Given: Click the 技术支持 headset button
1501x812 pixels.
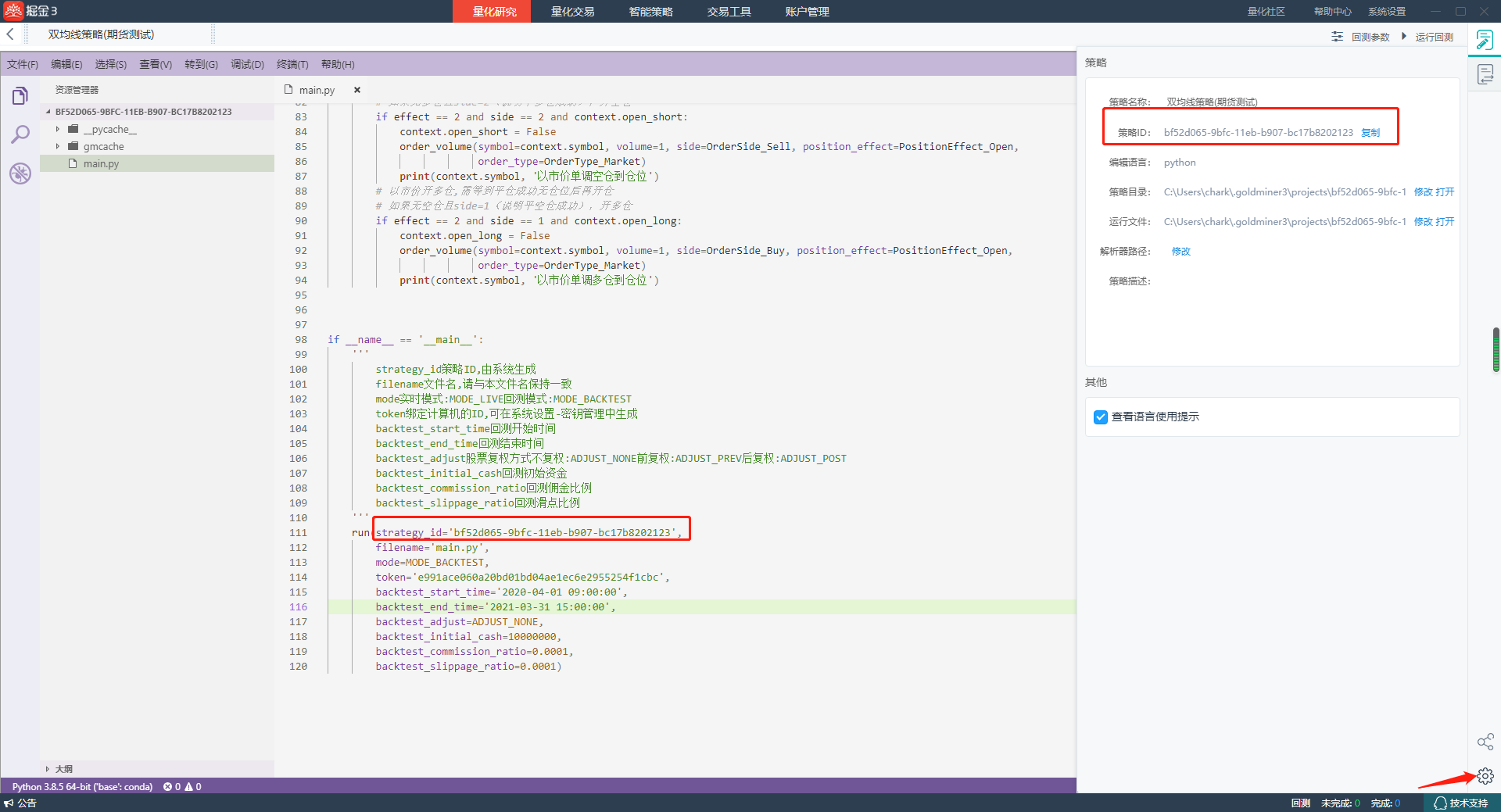Looking at the screenshot, I should [x=1460, y=803].
